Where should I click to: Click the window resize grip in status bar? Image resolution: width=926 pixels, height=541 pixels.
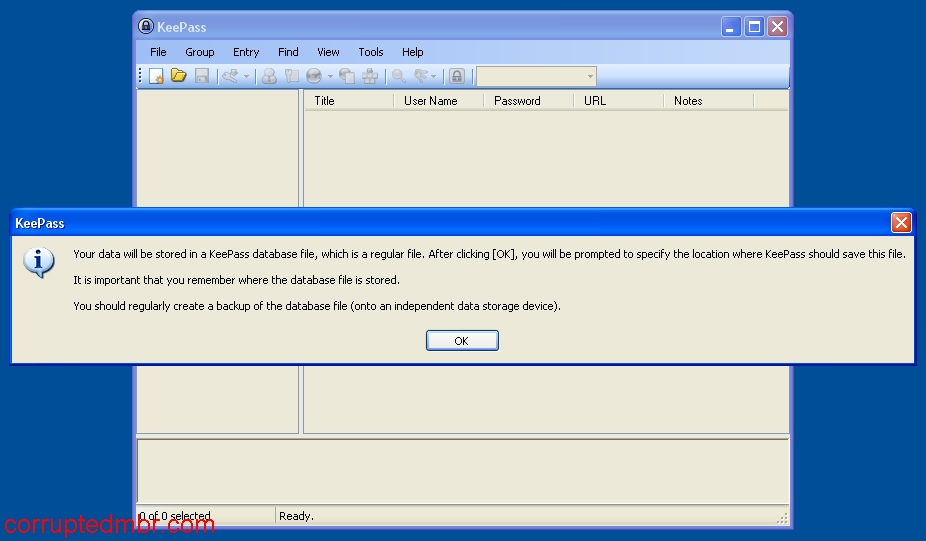click(x=782, y=518)
